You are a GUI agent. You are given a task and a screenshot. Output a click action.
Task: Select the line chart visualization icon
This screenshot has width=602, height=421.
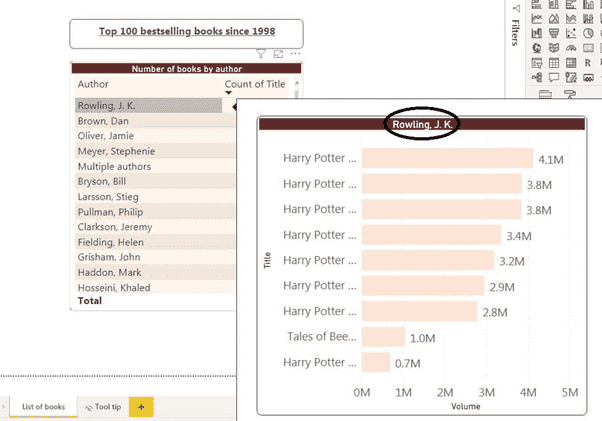(536, 18)
